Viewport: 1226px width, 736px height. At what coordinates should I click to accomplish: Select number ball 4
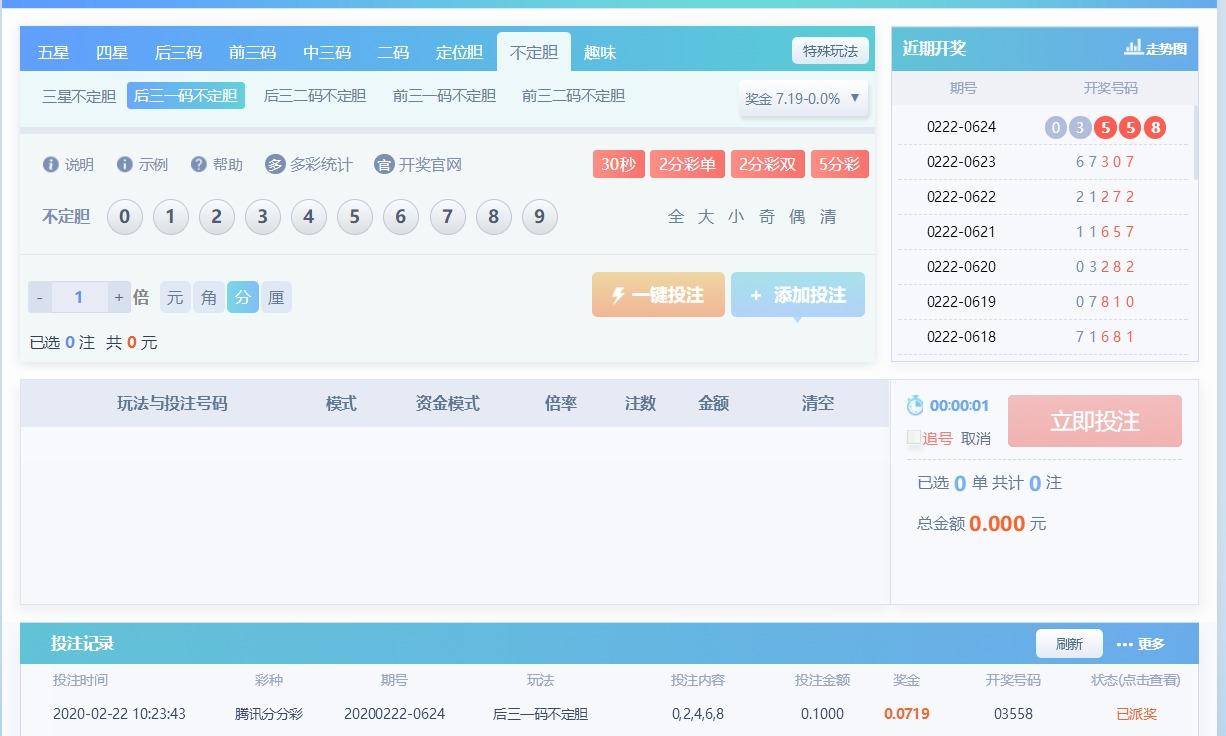point(309,217)
